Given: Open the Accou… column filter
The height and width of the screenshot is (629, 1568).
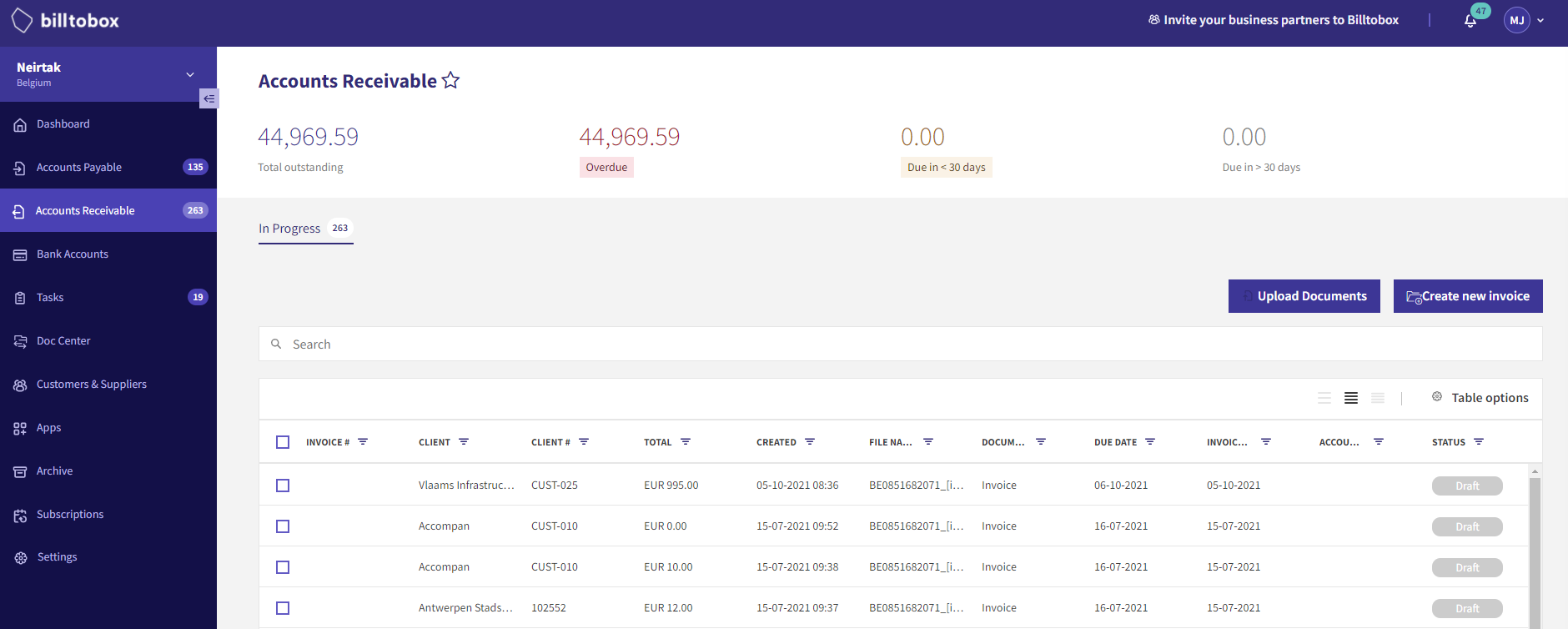Looking at the screenshot, I should (1379, 442).
